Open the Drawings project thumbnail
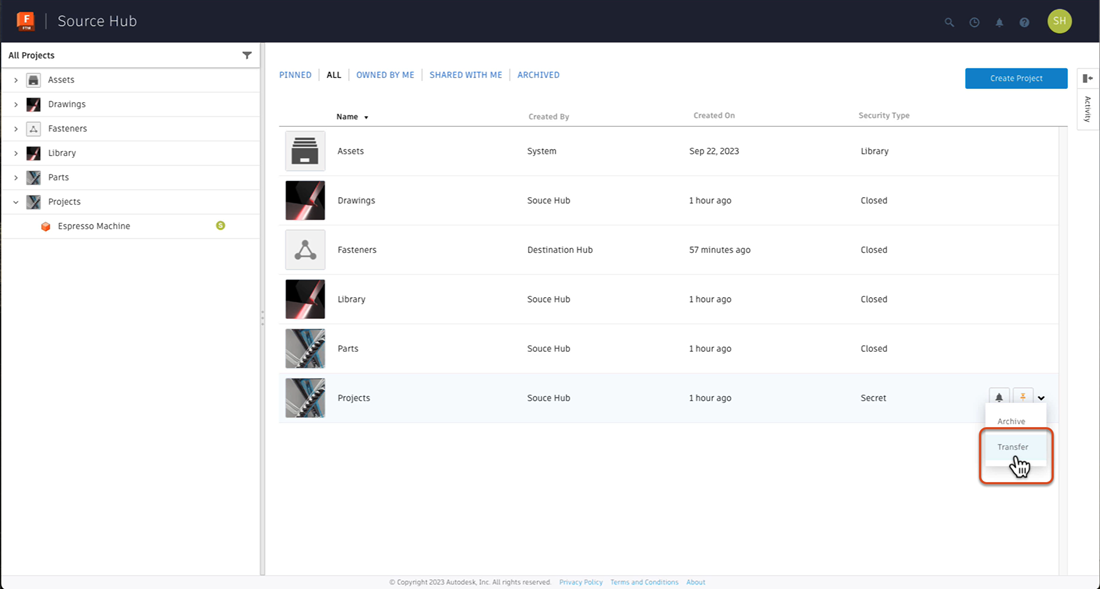This screenshot has height=589, width=1100. click(305, 201)
